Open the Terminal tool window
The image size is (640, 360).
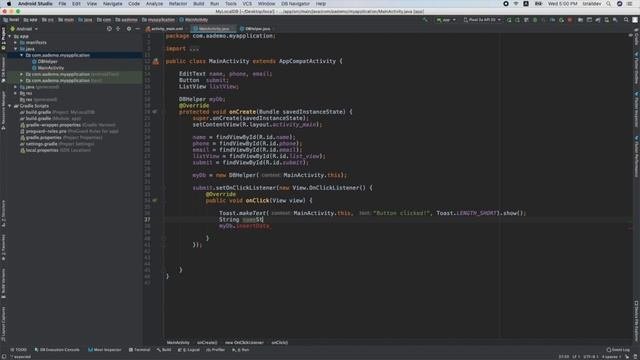pos(140,350)
